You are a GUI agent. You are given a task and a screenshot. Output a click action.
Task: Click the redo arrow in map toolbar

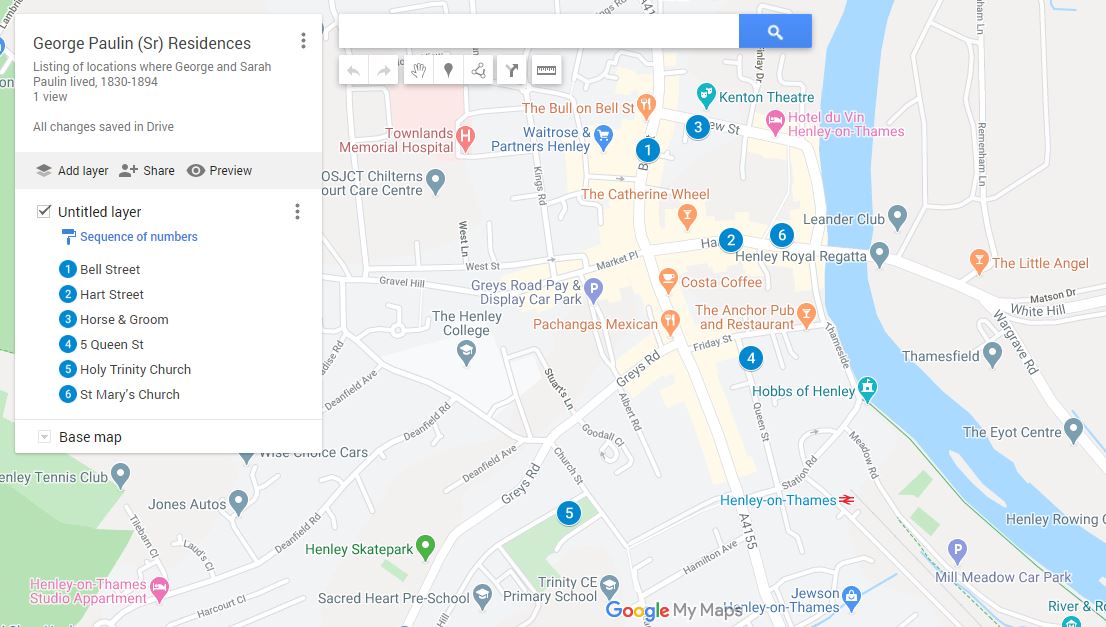(383, 70)
